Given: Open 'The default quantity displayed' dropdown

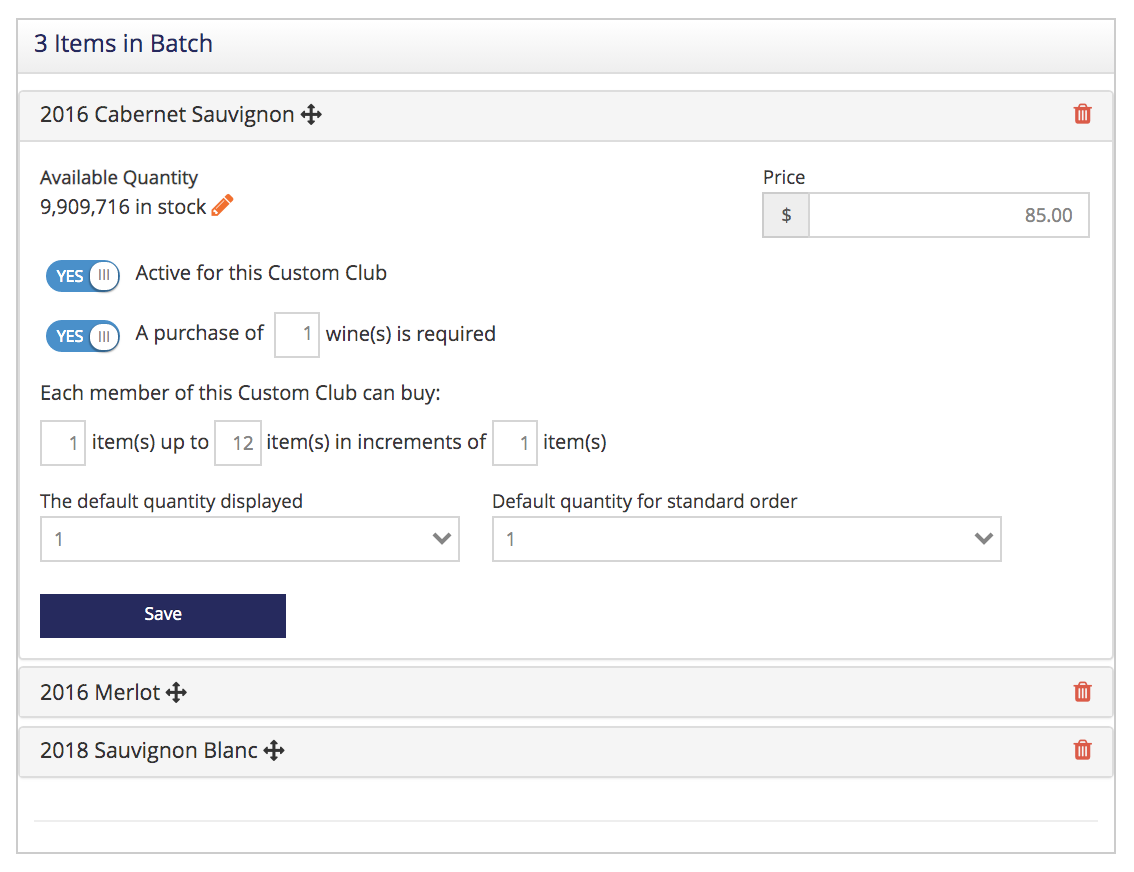Looking at the screenshot, I should 249,538.
